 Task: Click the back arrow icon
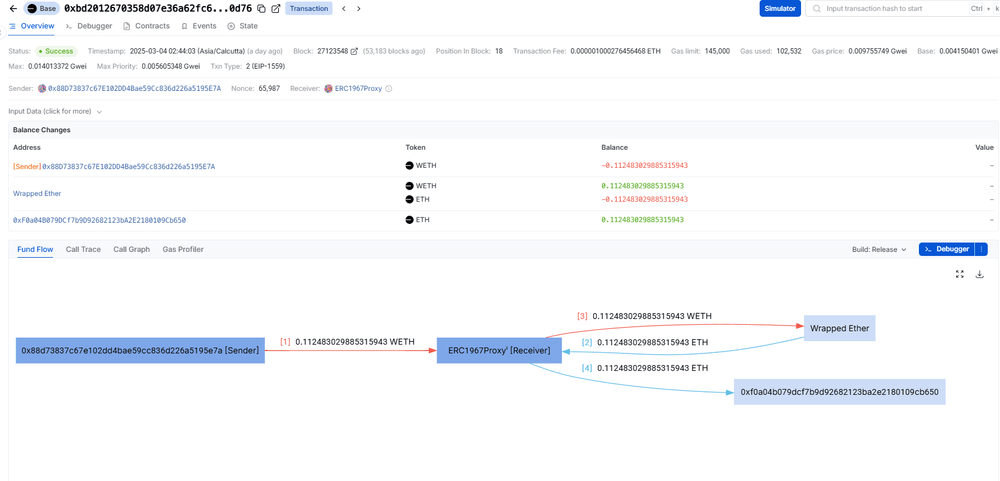click(13, 9)
